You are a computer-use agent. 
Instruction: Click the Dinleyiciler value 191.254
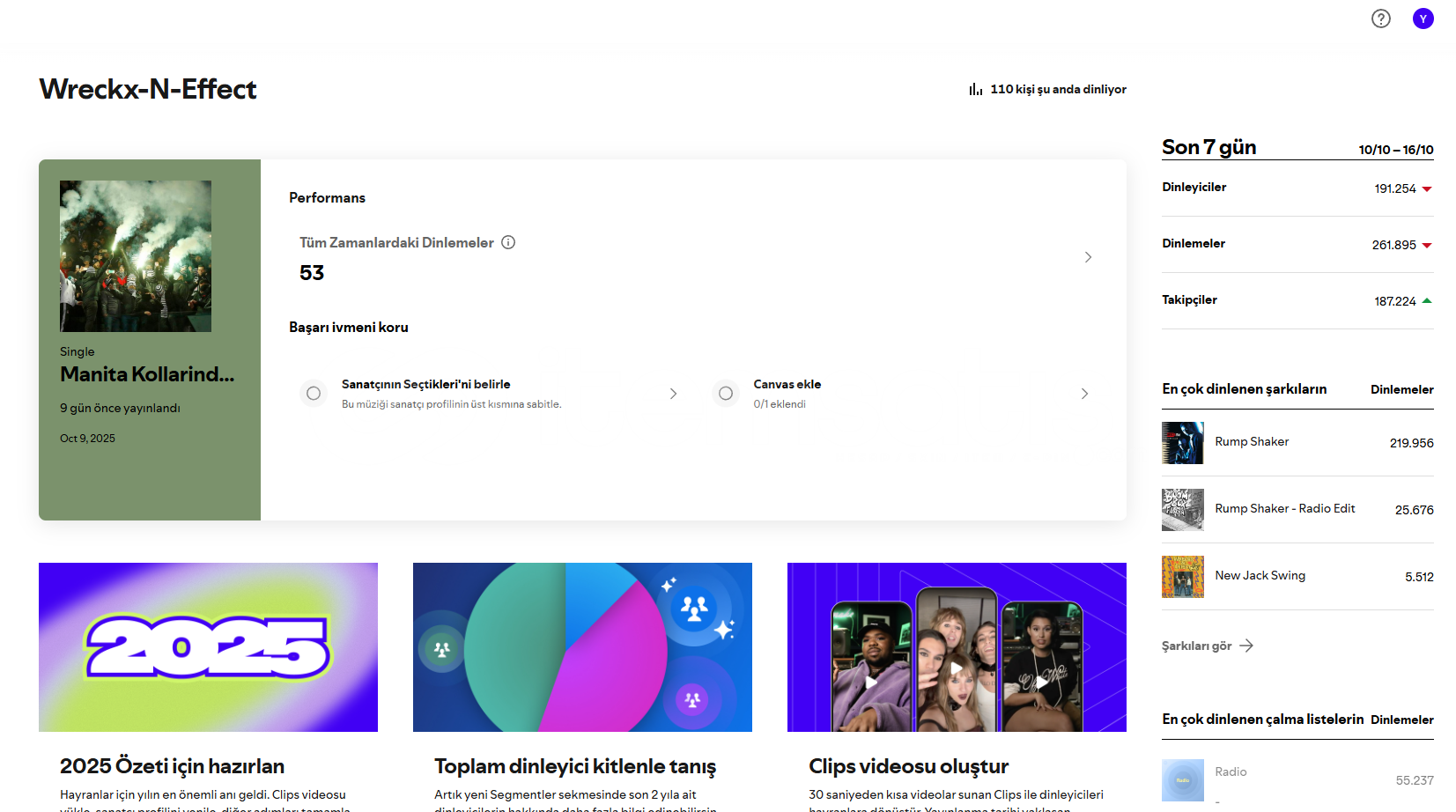point(1395,188)
